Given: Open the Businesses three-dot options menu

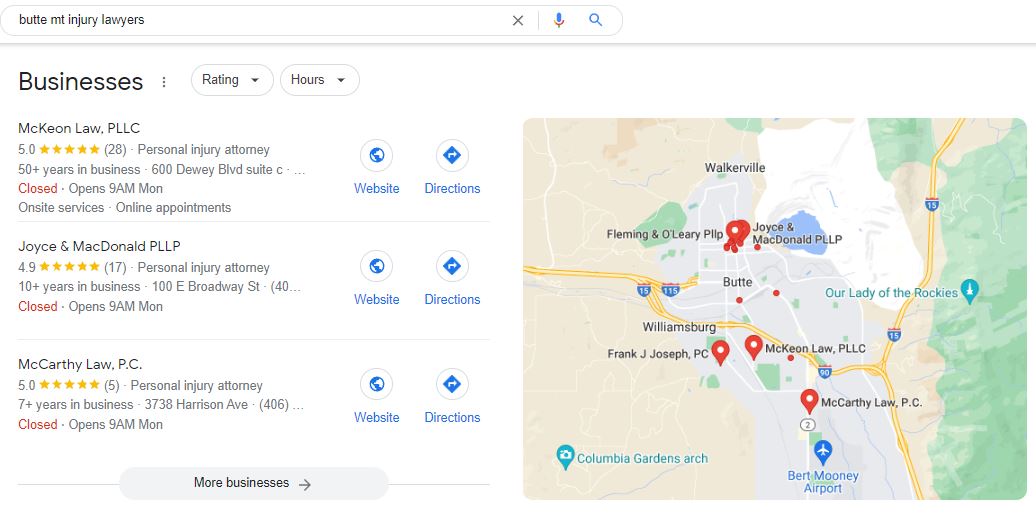Looking at the screenshot, I should pos(164,81).
